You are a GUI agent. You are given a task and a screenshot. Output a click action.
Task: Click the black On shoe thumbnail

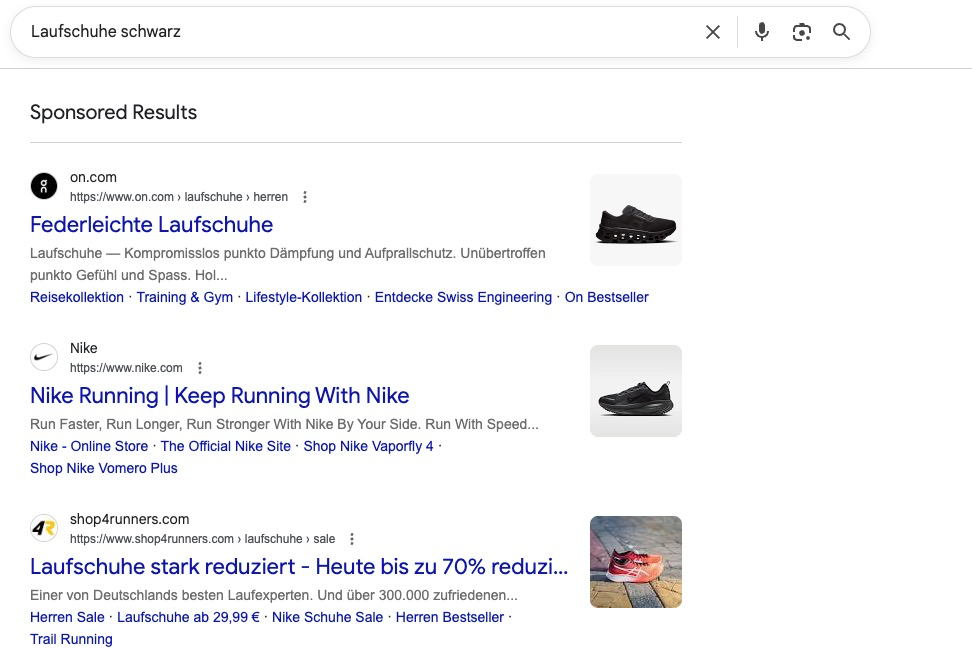pyautogui.click(x=636, y=220)
